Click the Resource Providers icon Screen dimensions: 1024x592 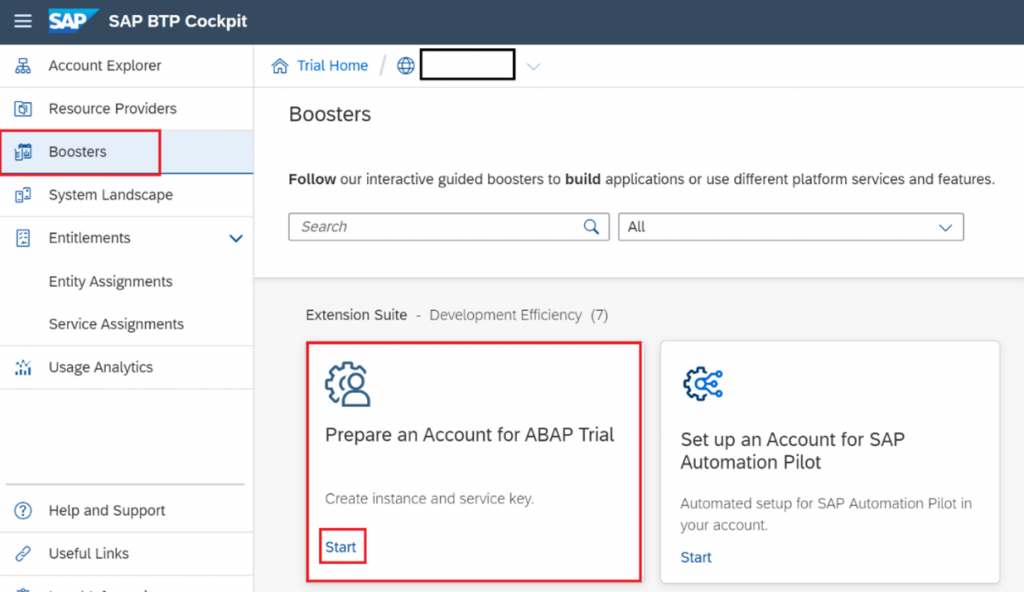pyautogui.click(x=23, y=108)
